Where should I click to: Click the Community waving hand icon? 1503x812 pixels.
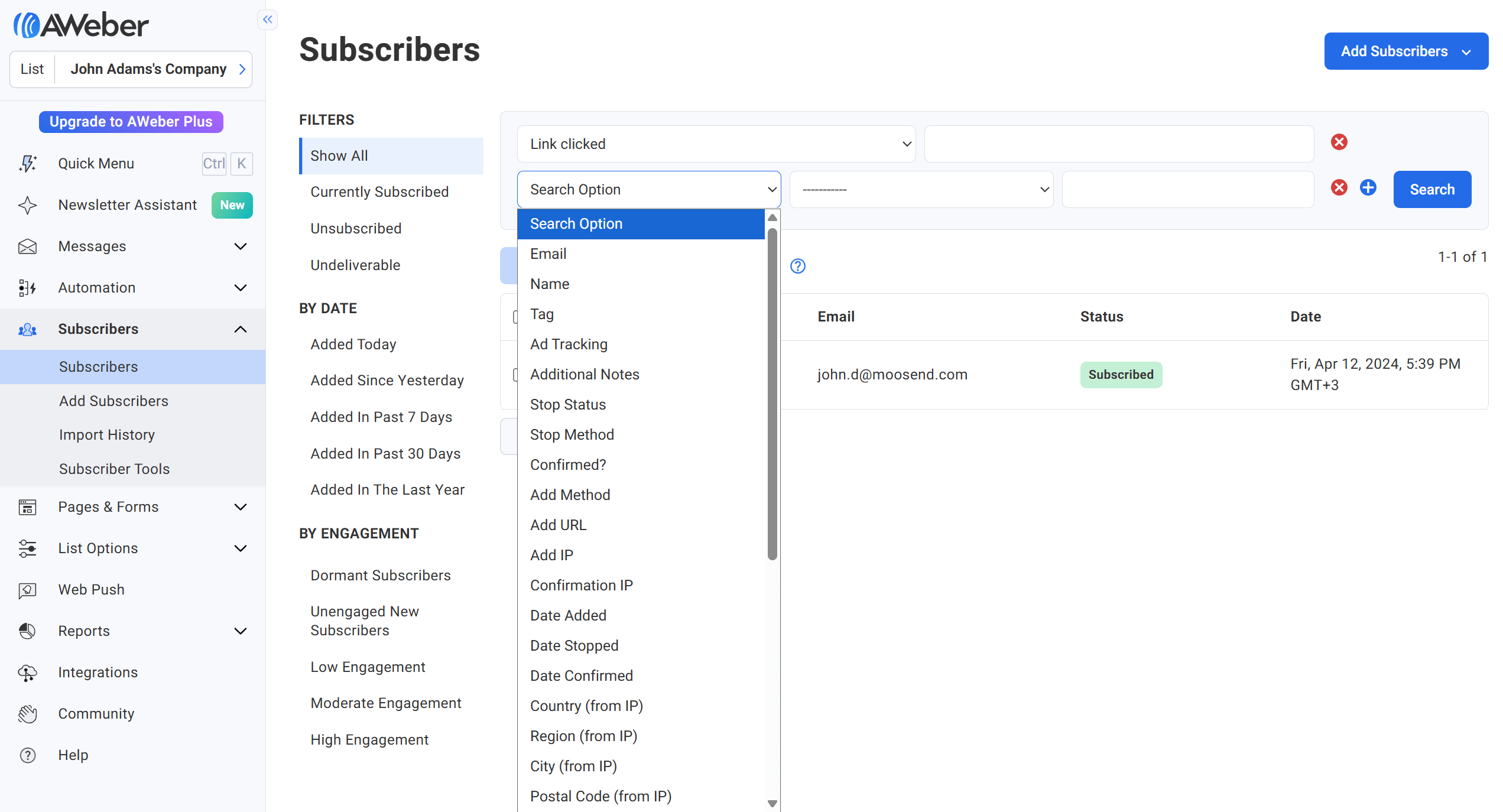(x=27, y=714)
